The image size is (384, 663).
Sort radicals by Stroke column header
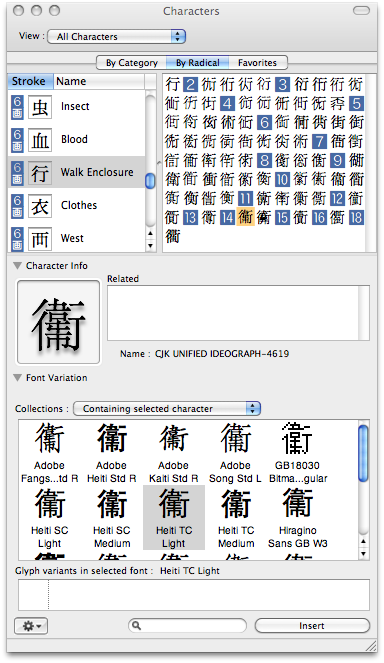tap(30, 81)
